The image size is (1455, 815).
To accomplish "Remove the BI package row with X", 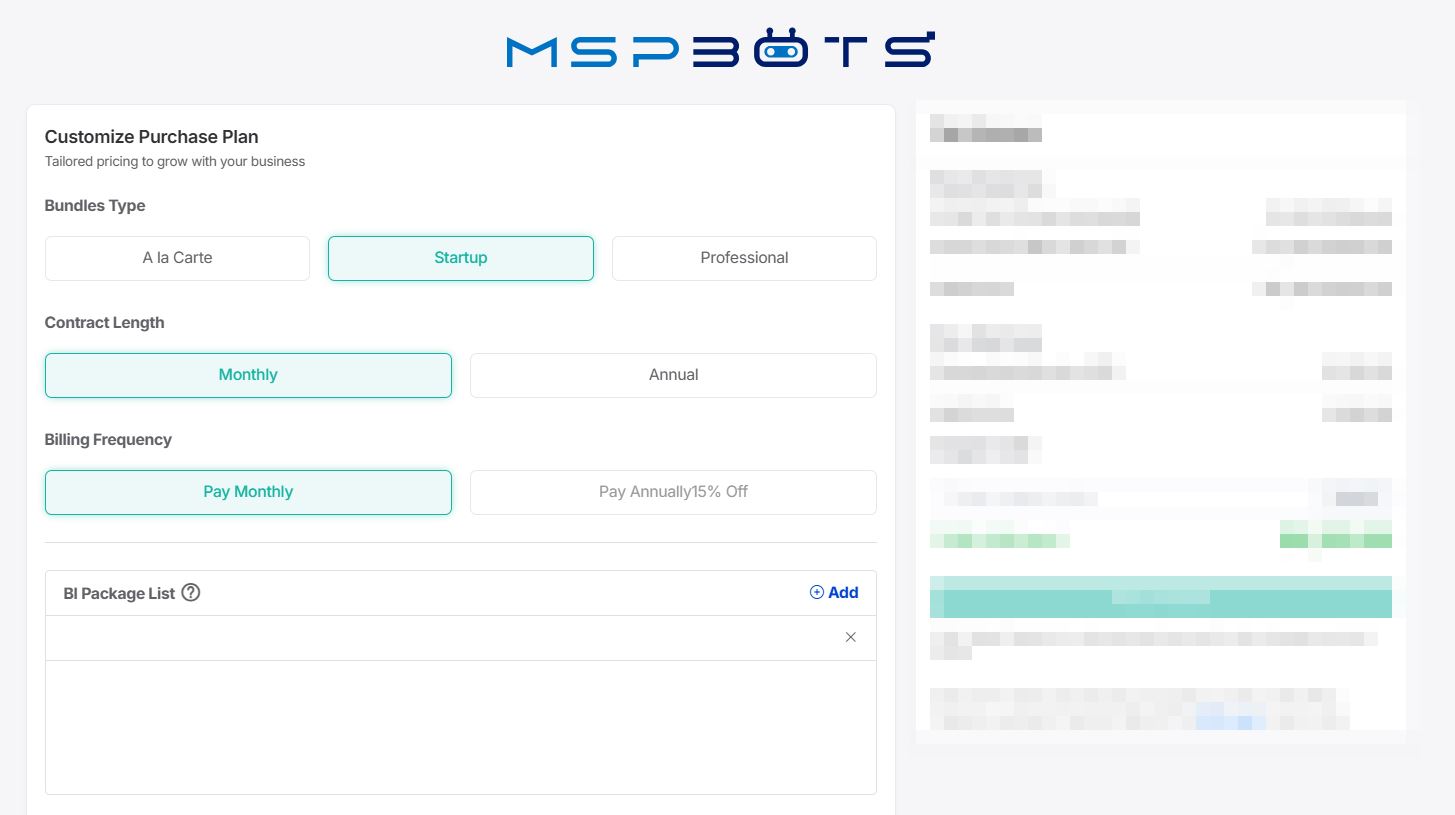I will pyautogui.click(x=851, y=637).
